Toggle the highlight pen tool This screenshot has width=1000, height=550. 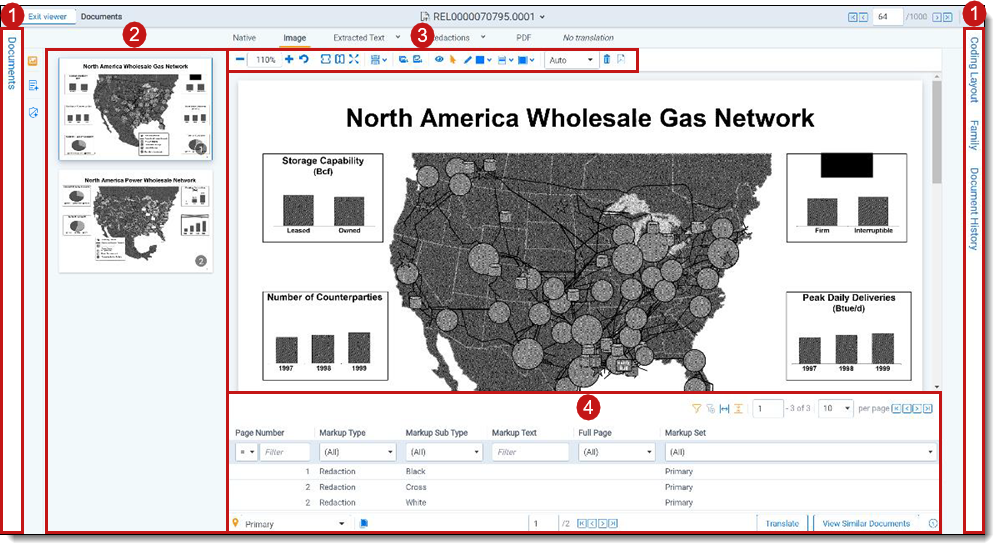[467, 60]
